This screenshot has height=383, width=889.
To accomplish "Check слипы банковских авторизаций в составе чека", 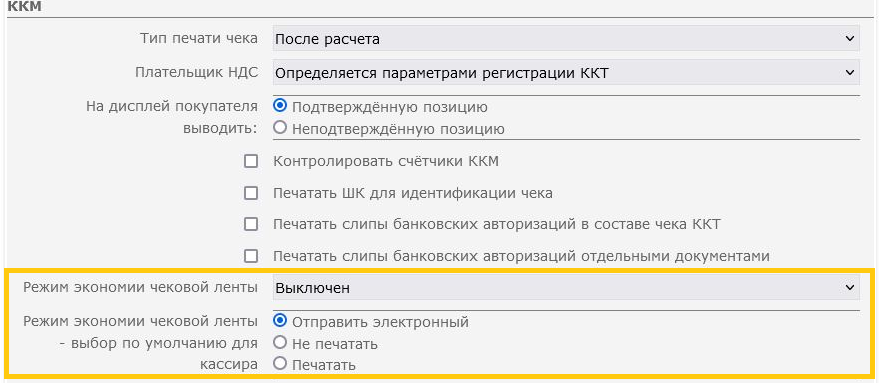I will tap(251, 224).
